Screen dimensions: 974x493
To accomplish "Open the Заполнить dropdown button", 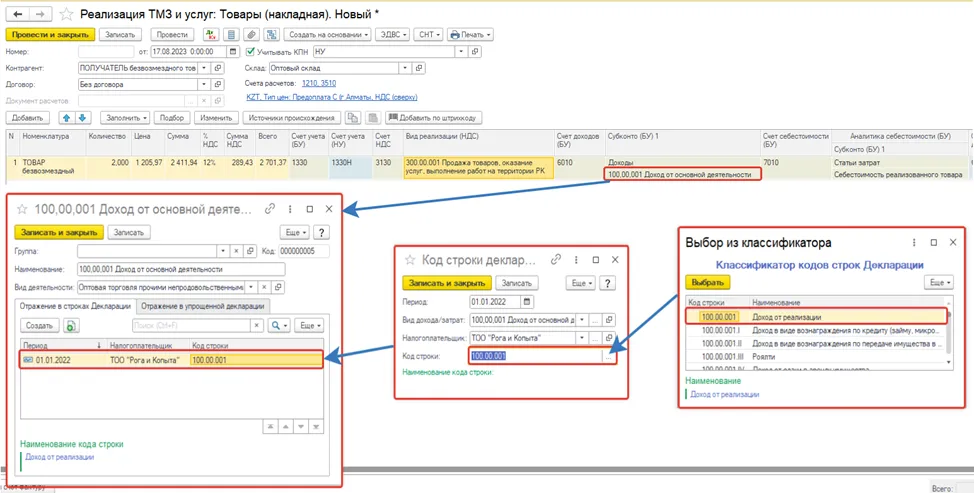I will tap(126, 117).
